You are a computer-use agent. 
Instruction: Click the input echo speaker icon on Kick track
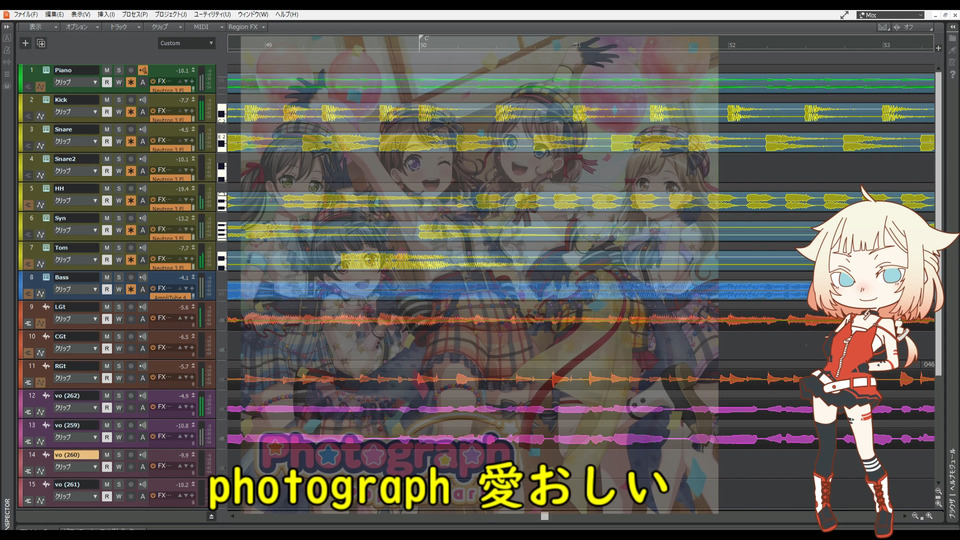tap(143, 100)
